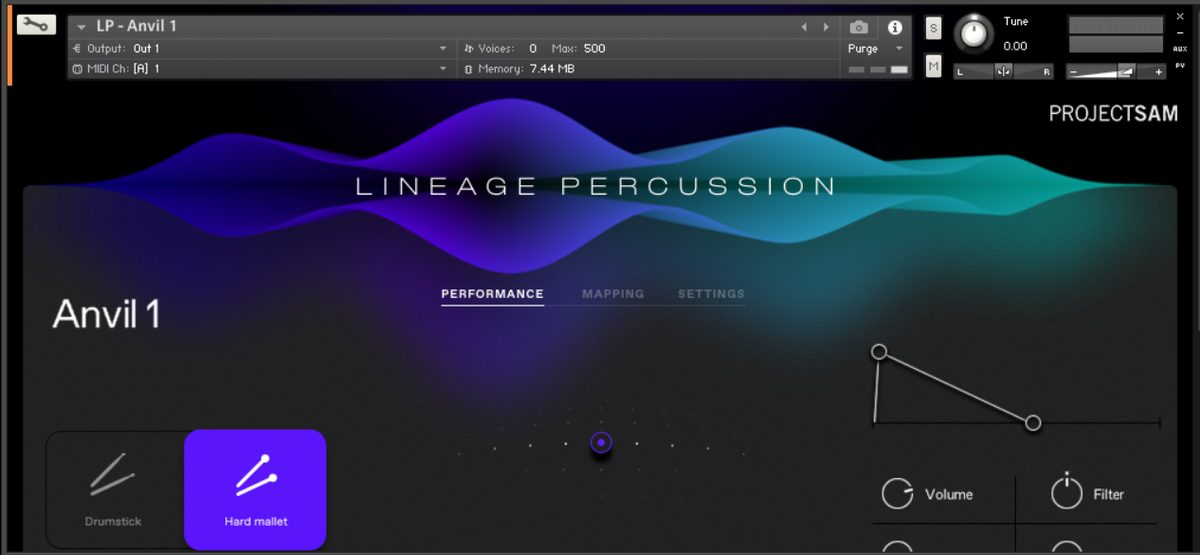The width and height of the screenshot is (1200, 555).
Task: Click the Anvil 1 instrument title
Action: coord(106,314)
